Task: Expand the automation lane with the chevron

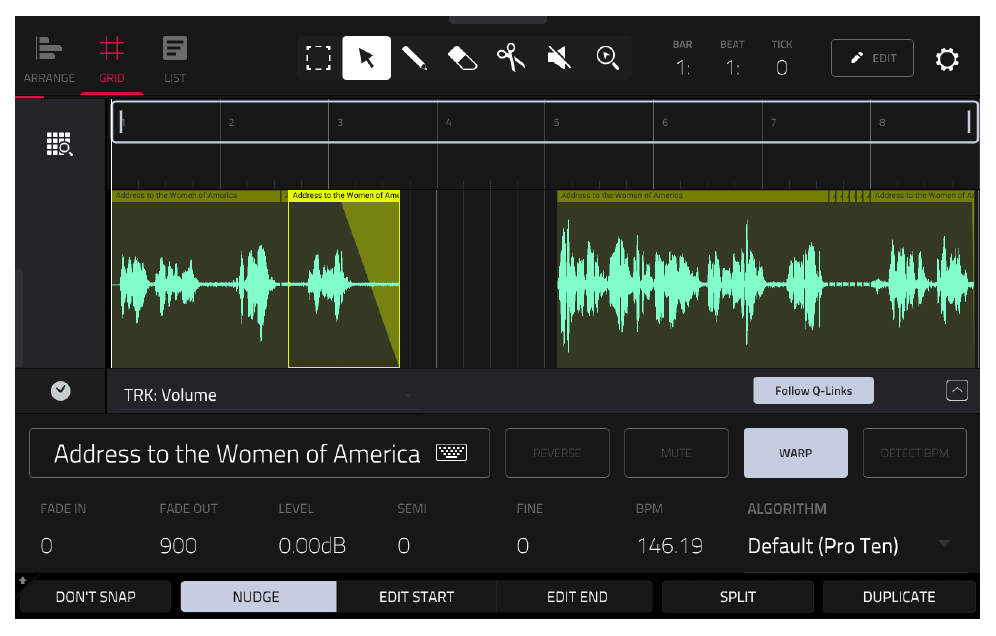Action: click(x=957, y=391)
